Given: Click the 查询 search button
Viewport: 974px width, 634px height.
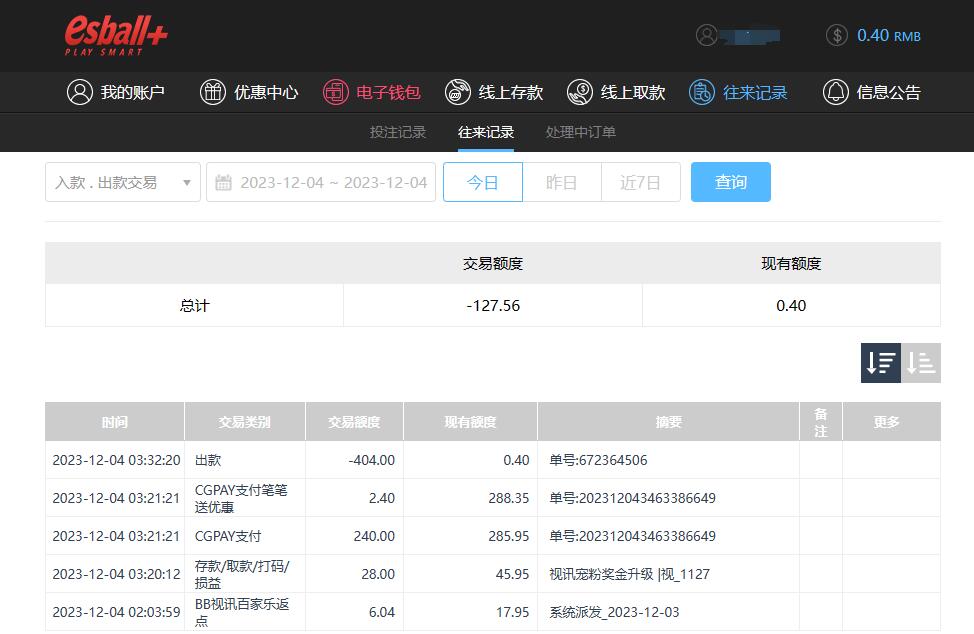Looking at the screenshot, I should pos(730,182).
